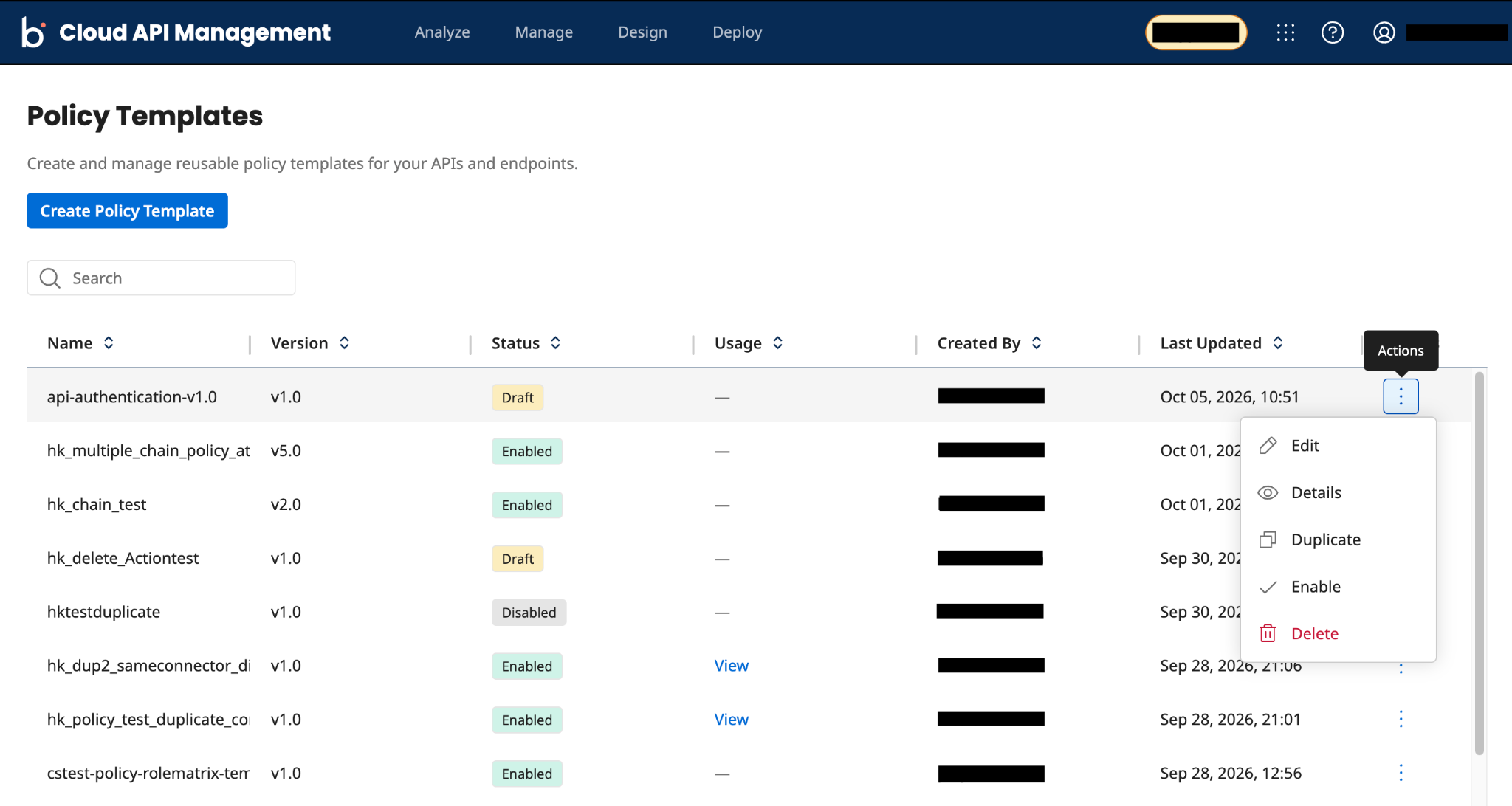Viewport: 1512px width, 806px height.
Task: Open the Deploy menu
Action: tap(738, 32)
